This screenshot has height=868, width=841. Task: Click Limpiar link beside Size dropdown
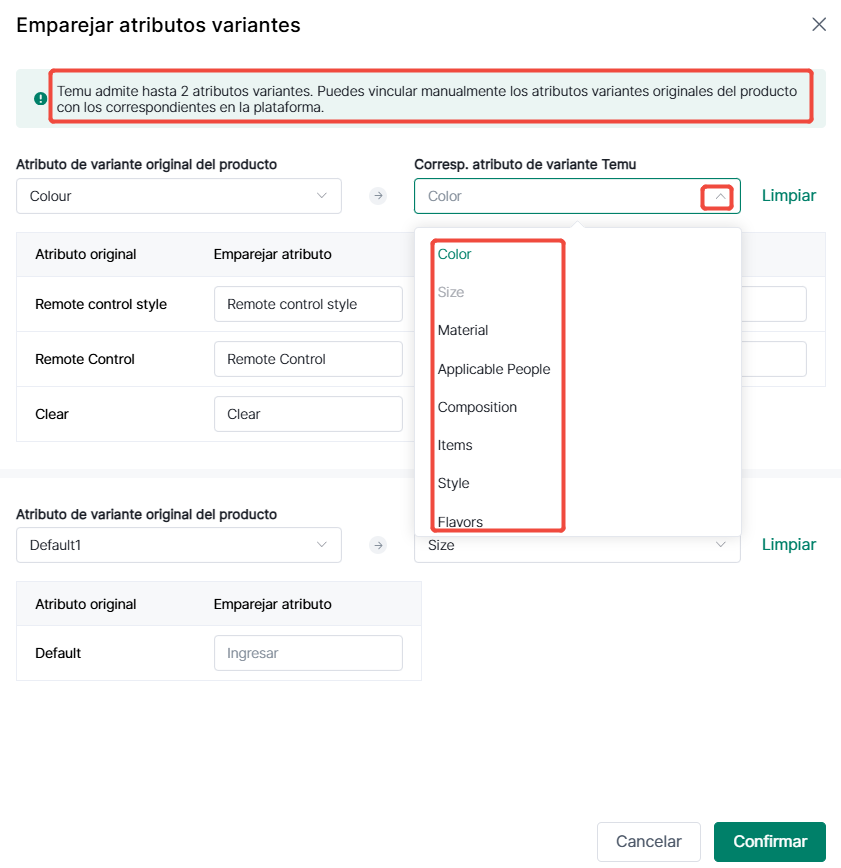coord(788,545)
